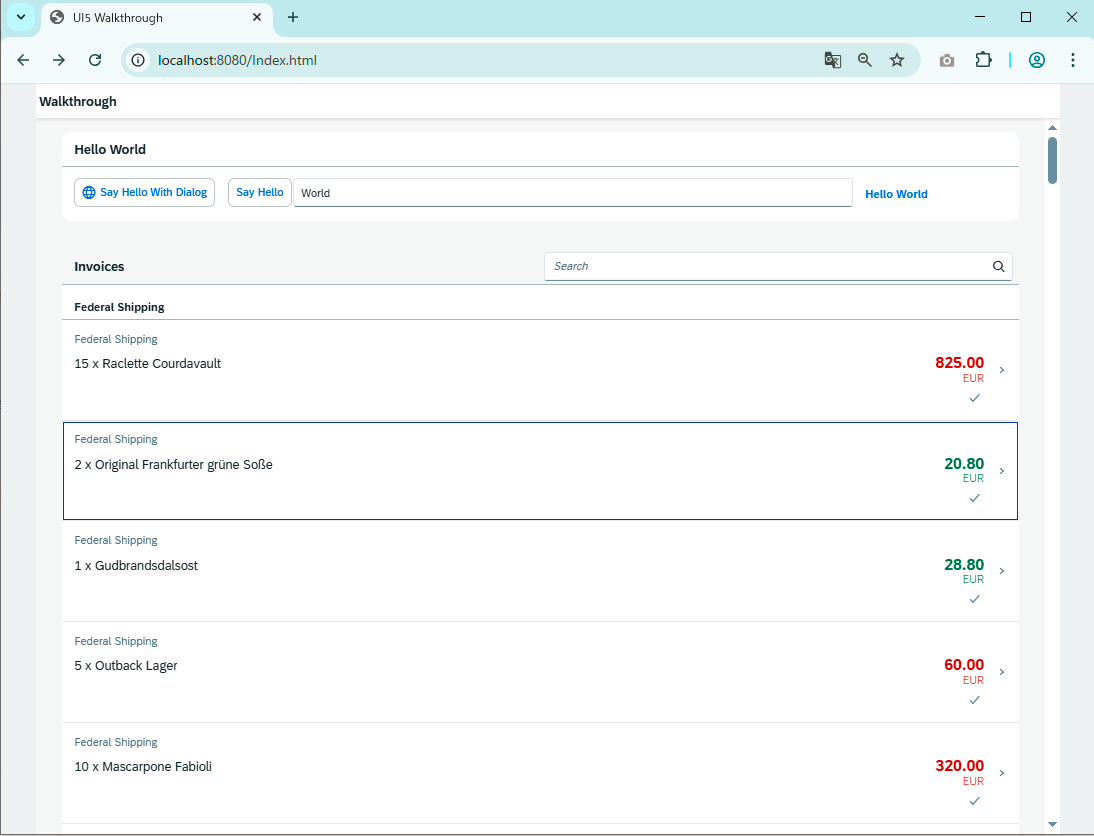Select 1 x Gudbrandsdalsost item
The width and height of the screenshot is (1094, 836).
(x=540, y=572)
